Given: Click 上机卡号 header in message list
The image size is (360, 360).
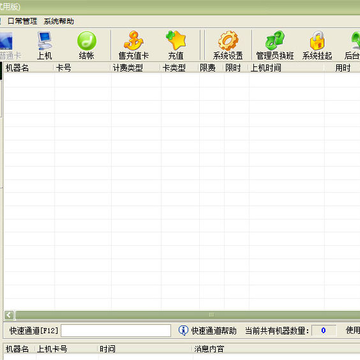Looking at the screenshot, I should pos(67,349).
